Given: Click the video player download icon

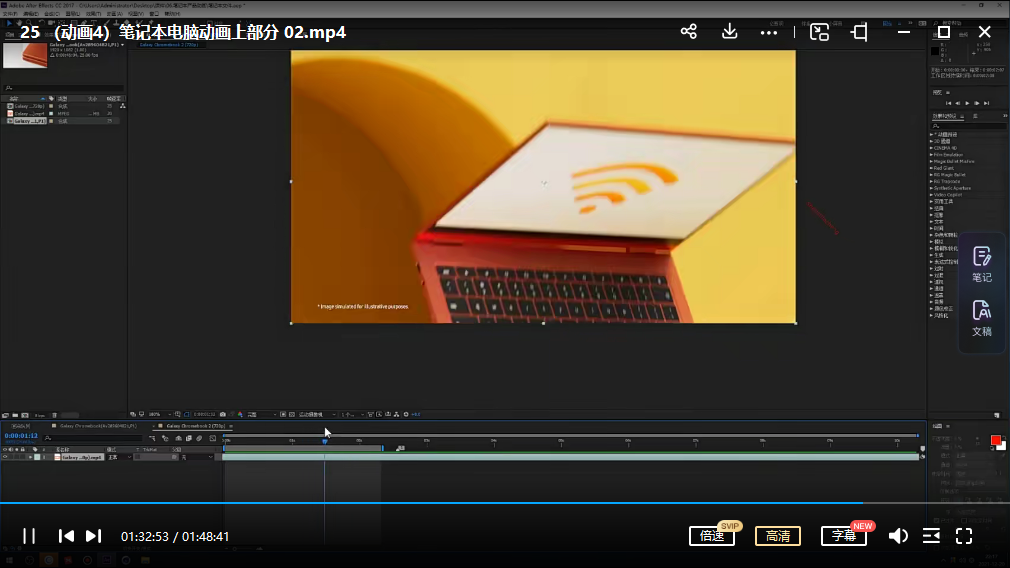Looking at the screenshot, I should pyautogui.click(x=729, y=31).
